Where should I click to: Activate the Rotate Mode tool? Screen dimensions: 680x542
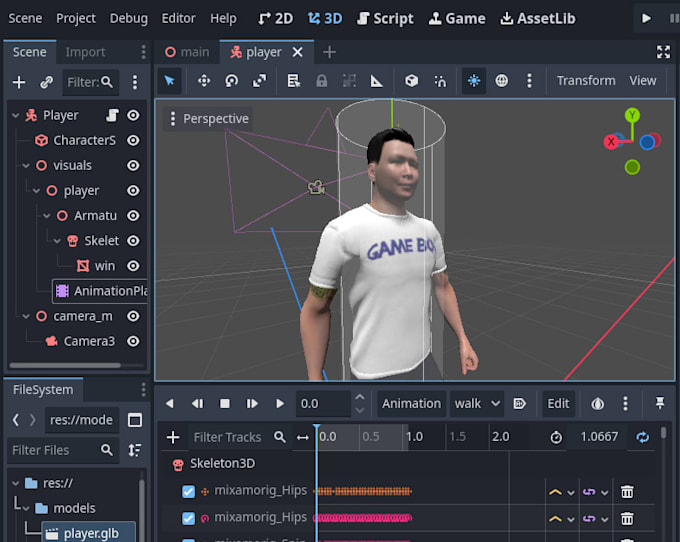232,81
